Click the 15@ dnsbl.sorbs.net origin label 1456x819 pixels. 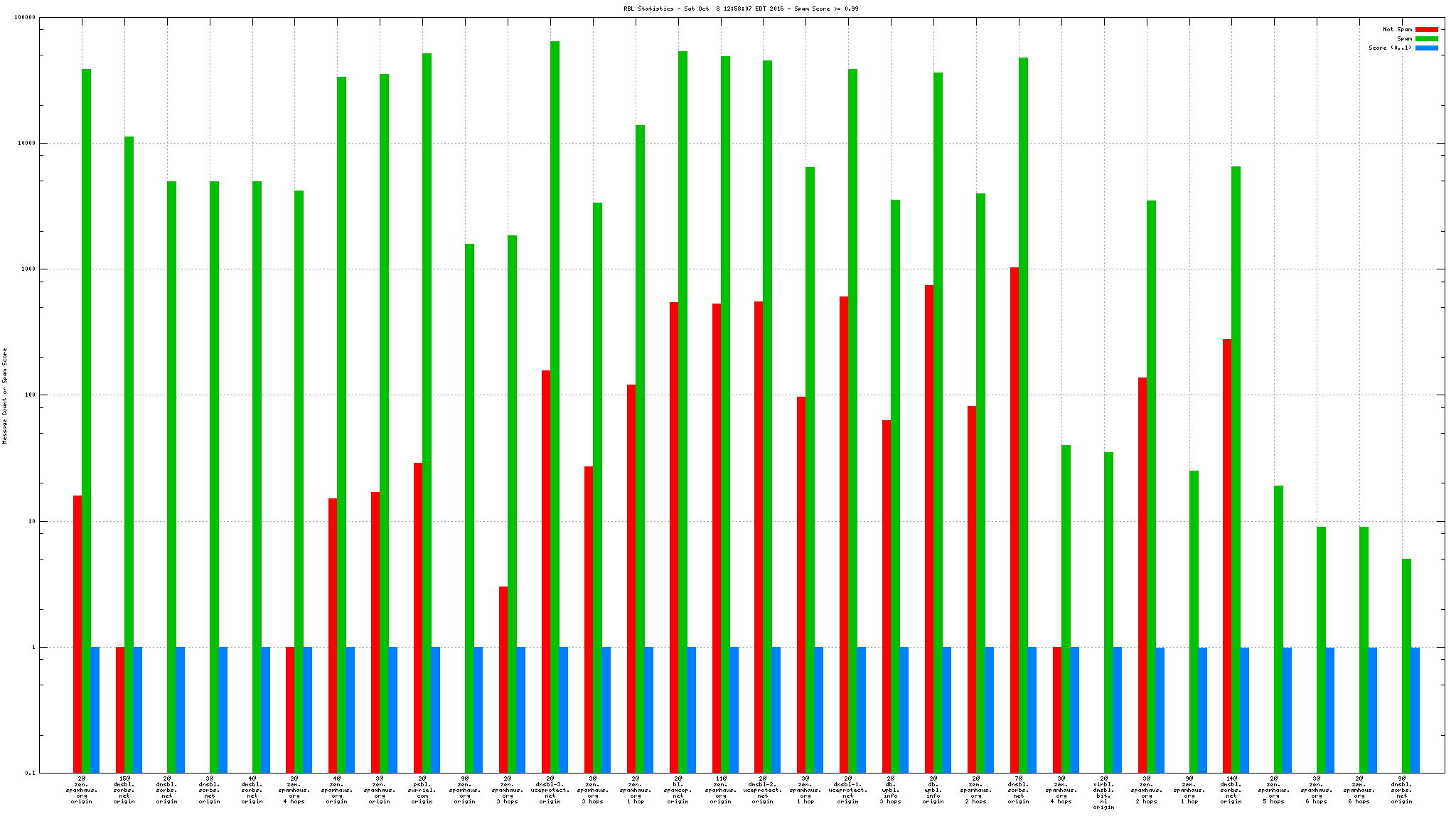(124, 790)
